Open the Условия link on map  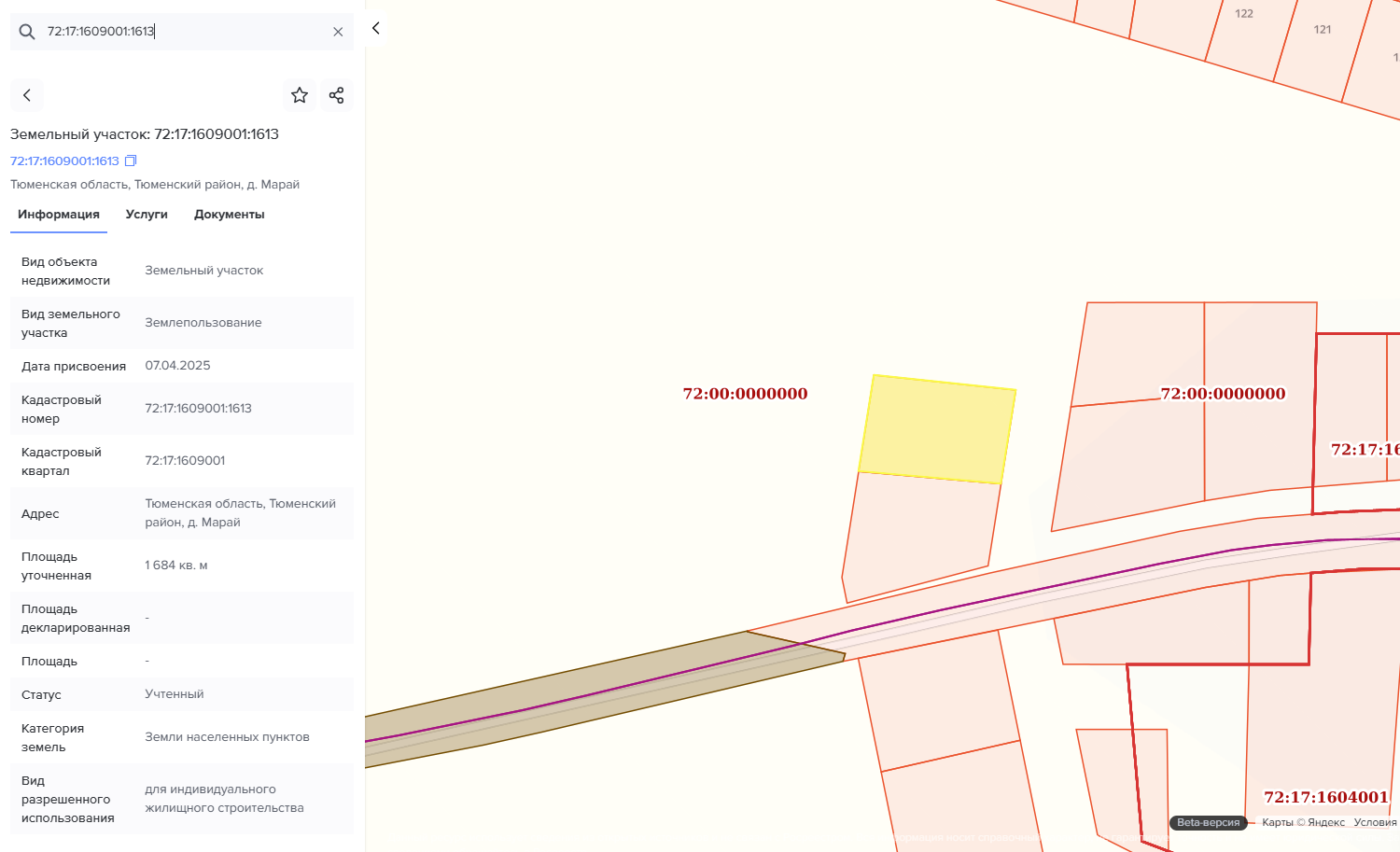pyautogui.click(x=1375, y=822)
